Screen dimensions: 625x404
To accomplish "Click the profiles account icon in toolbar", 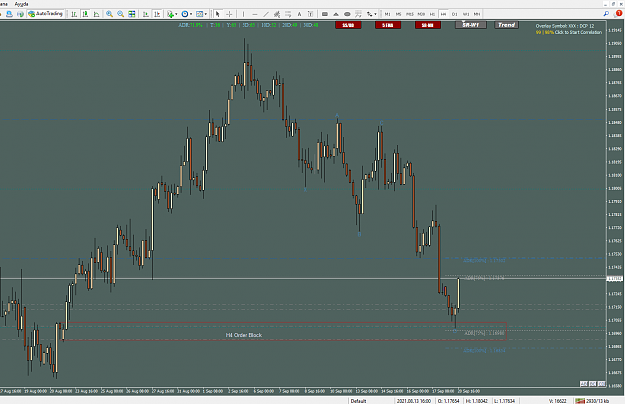I will coord(9,14).
